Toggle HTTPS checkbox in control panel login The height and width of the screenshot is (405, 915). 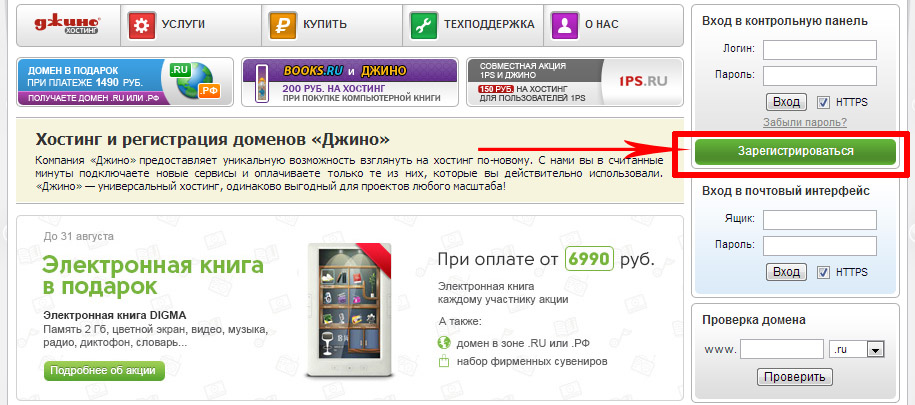click(823, 103)
